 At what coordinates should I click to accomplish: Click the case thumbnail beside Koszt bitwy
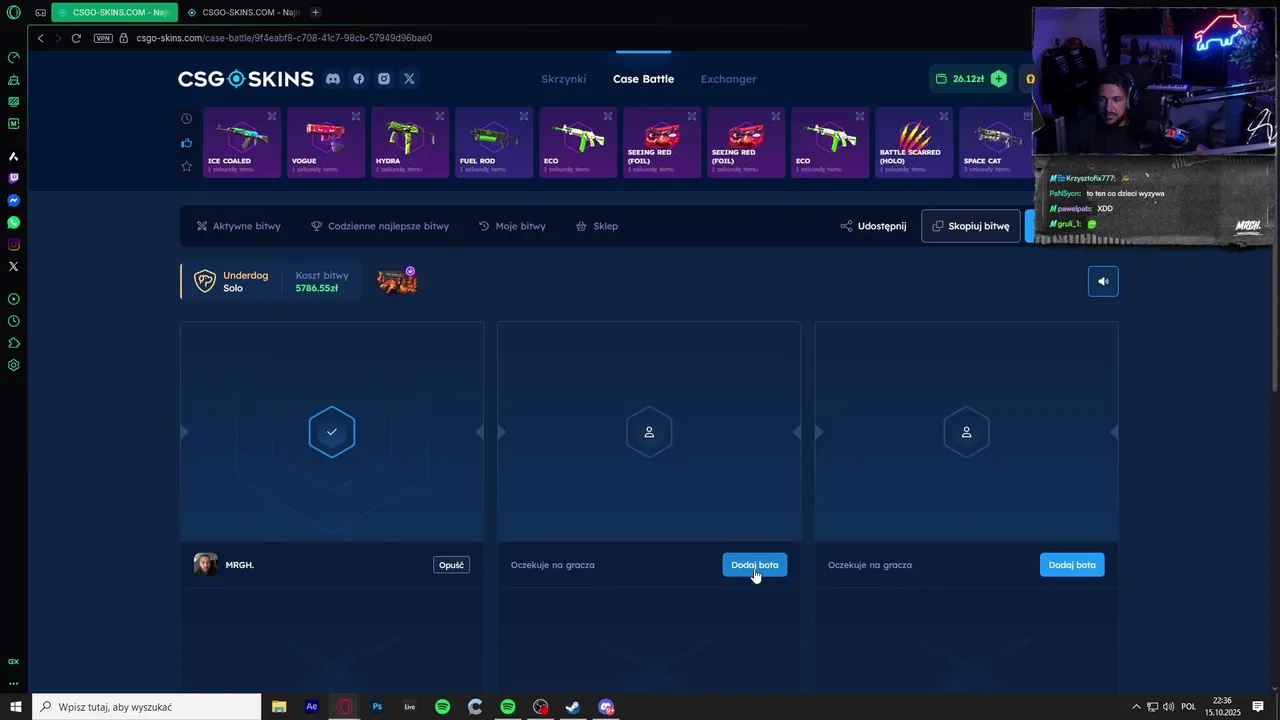click(x=397, y=282)
